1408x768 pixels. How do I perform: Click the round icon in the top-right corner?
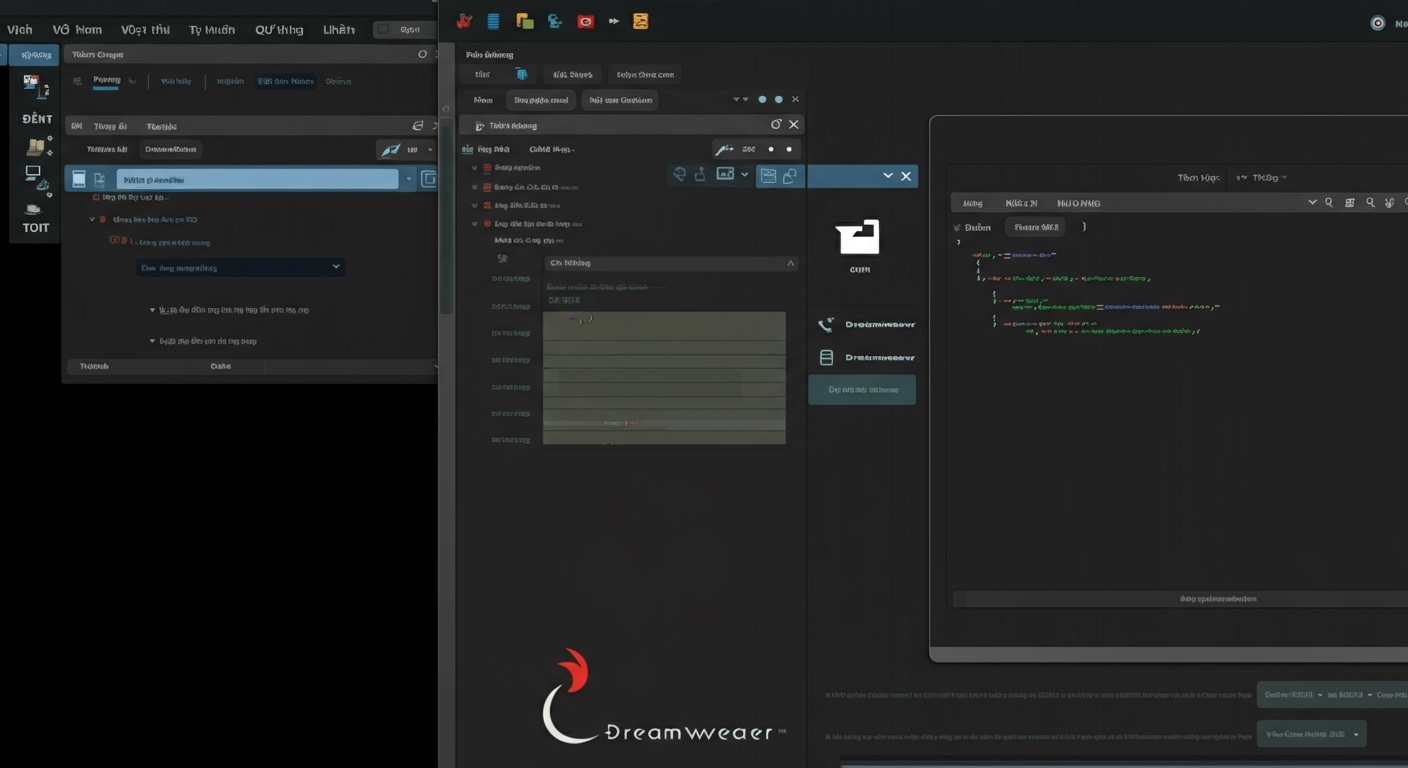[x=1377, y=23]
